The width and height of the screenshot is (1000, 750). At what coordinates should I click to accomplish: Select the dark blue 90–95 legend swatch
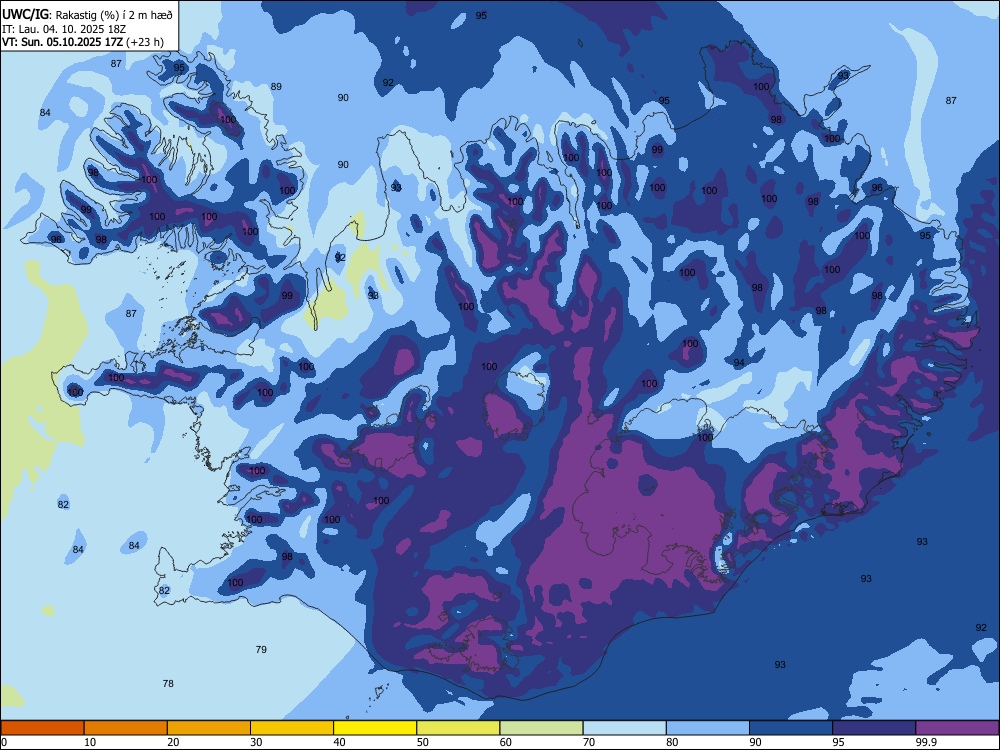pyautogui.click(x=791, y=728)
